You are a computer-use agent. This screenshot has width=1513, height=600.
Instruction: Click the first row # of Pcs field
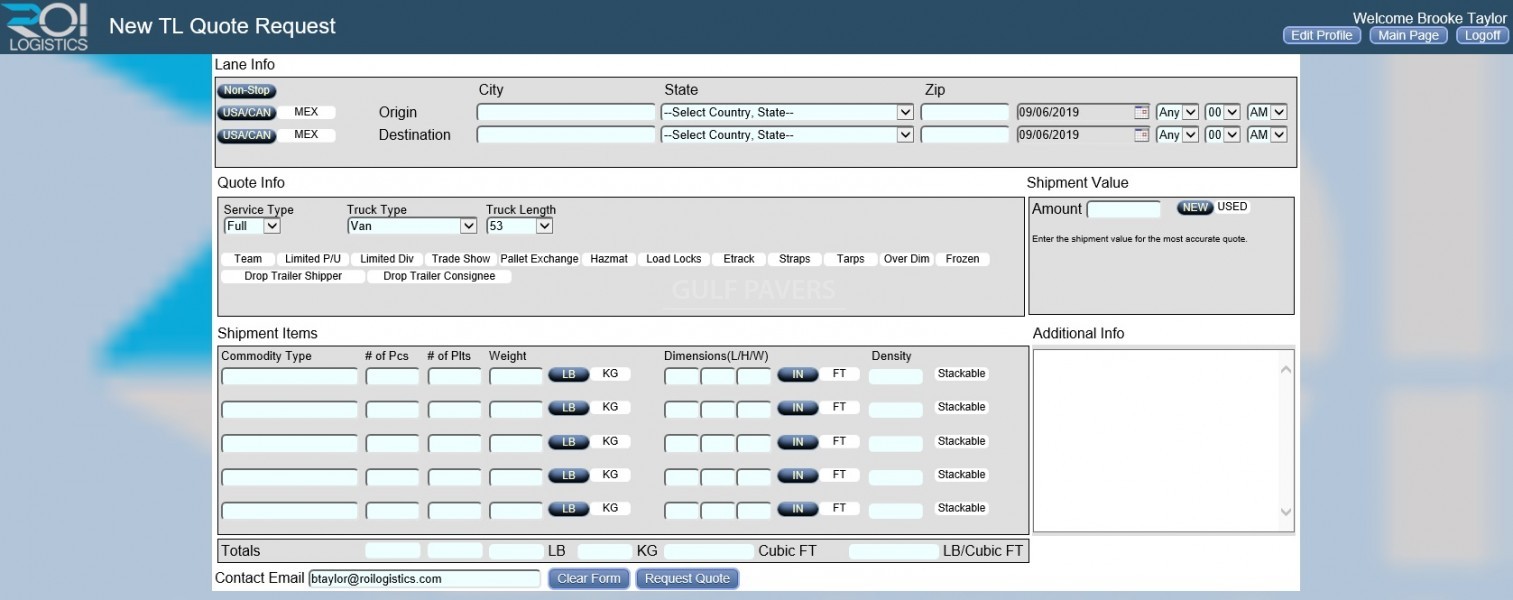(392, 376)
